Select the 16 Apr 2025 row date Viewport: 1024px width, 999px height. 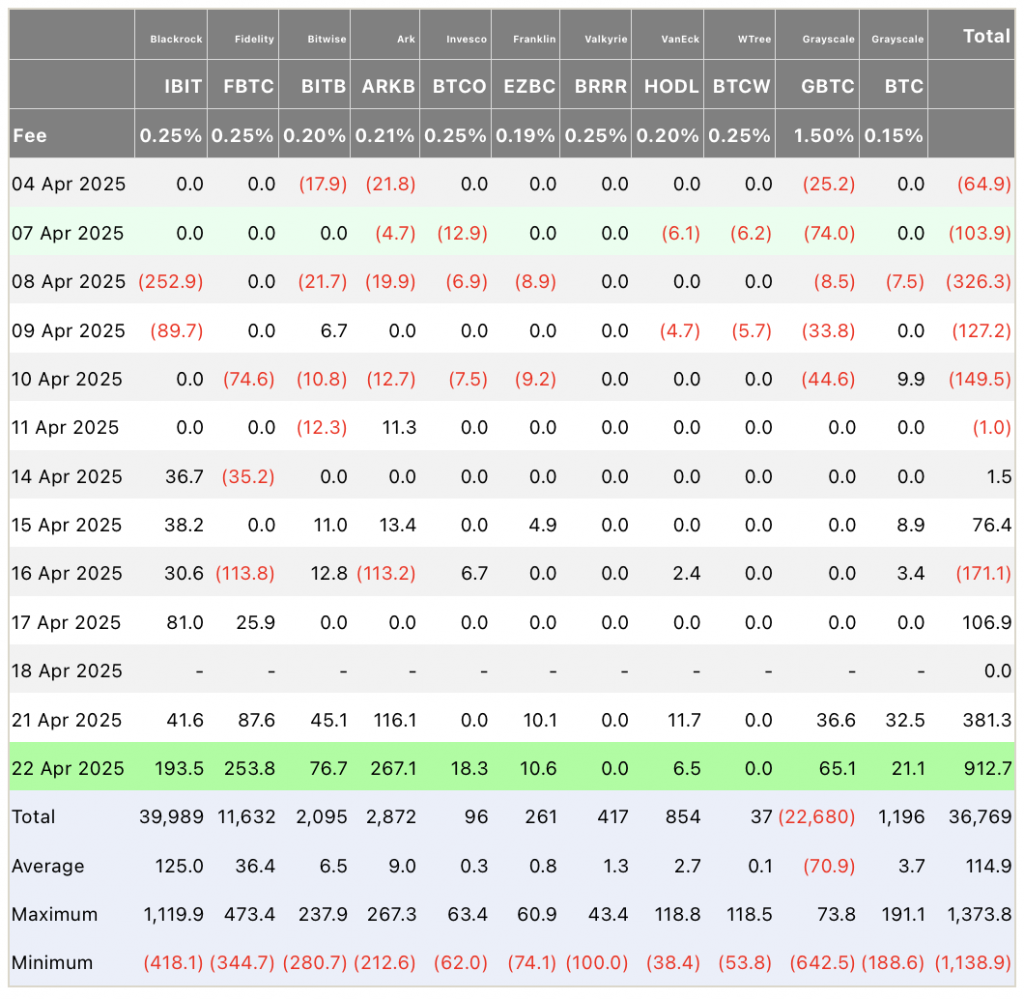click(x=67, y=573)
